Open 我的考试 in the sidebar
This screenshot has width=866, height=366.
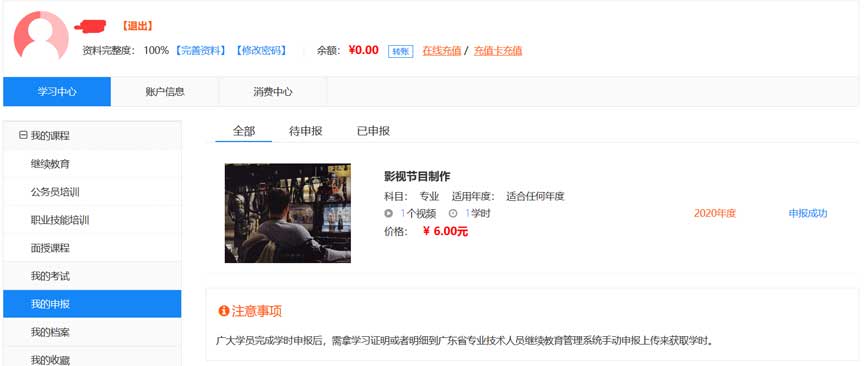pos(92,276)
